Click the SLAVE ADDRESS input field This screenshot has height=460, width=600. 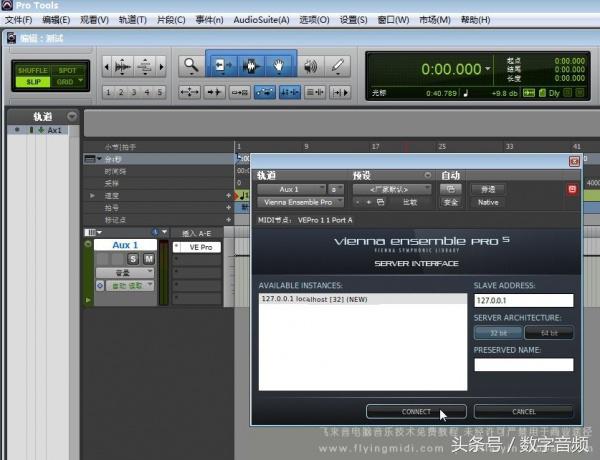(523, 300)
